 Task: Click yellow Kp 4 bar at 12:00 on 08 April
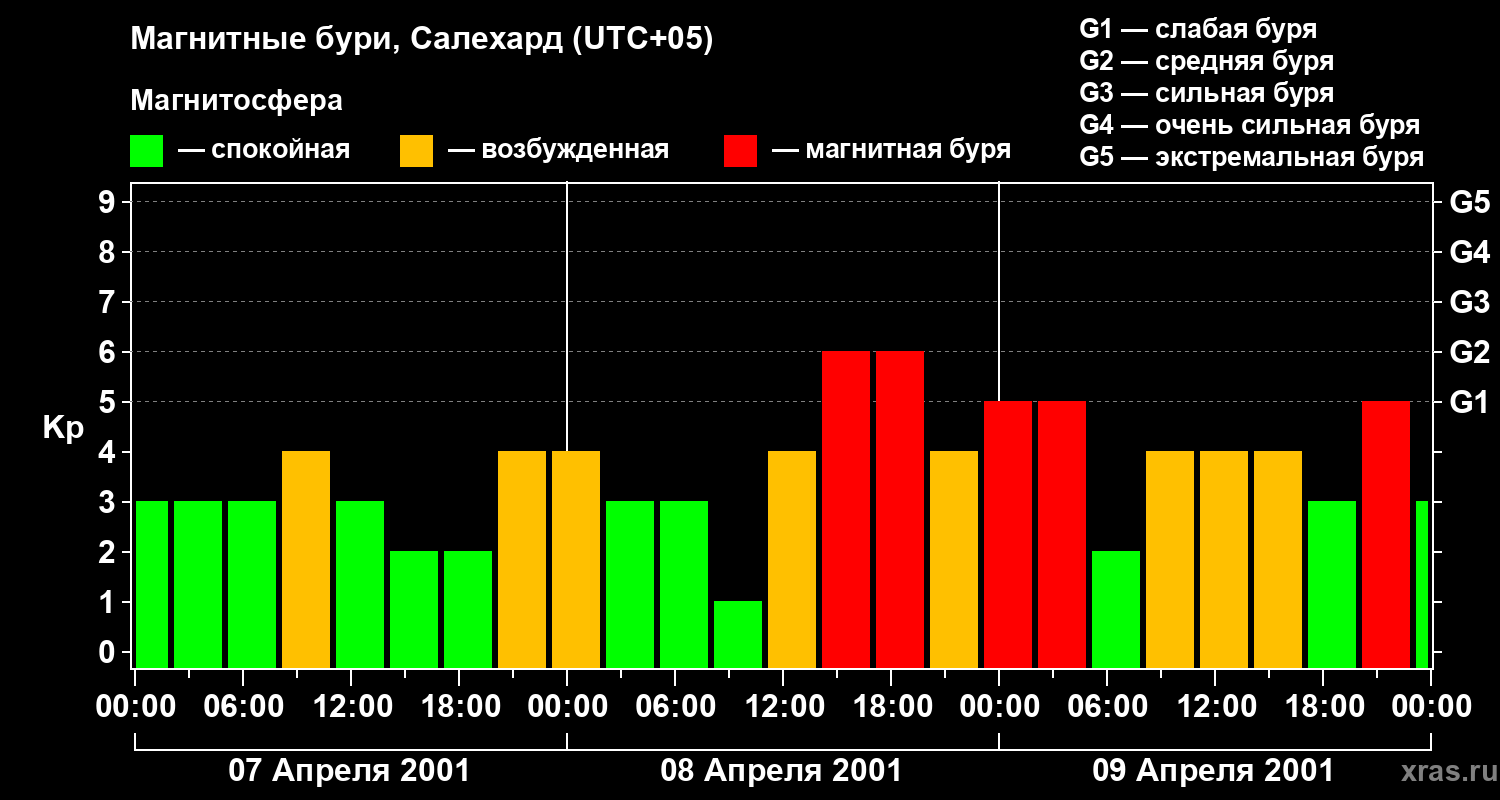tap(792, 559)
